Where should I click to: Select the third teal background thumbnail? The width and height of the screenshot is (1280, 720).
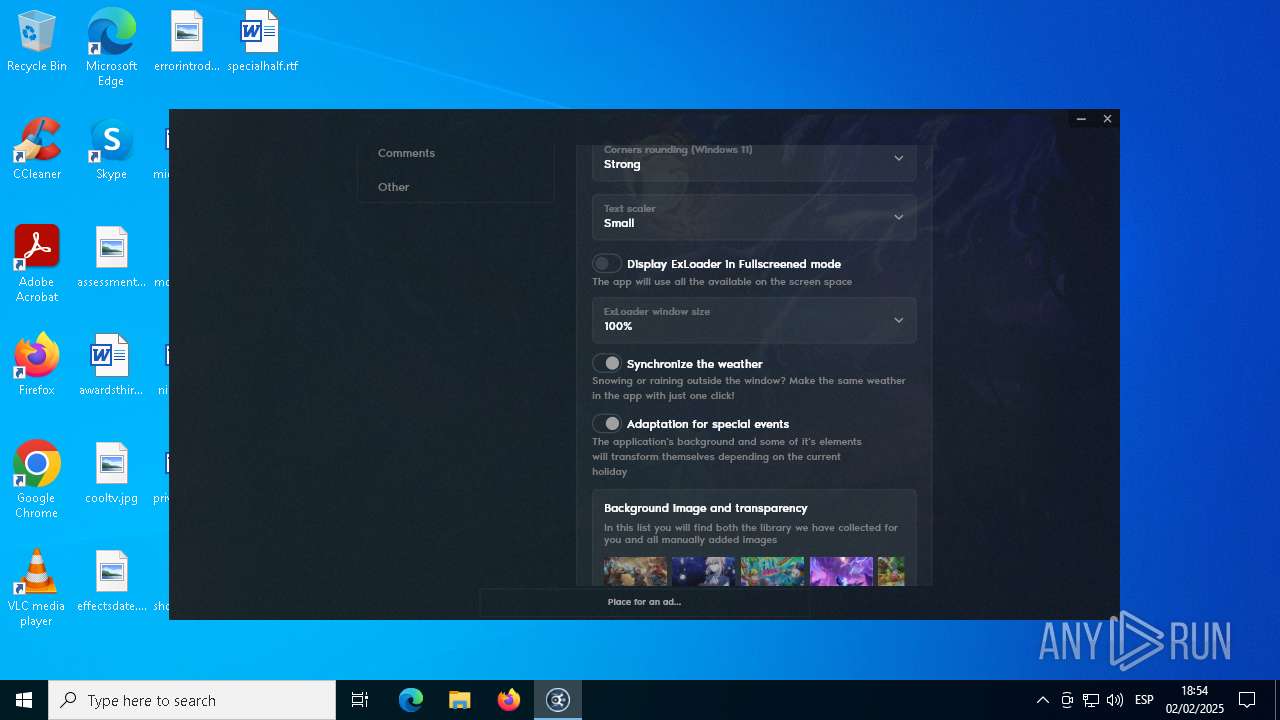772,571
